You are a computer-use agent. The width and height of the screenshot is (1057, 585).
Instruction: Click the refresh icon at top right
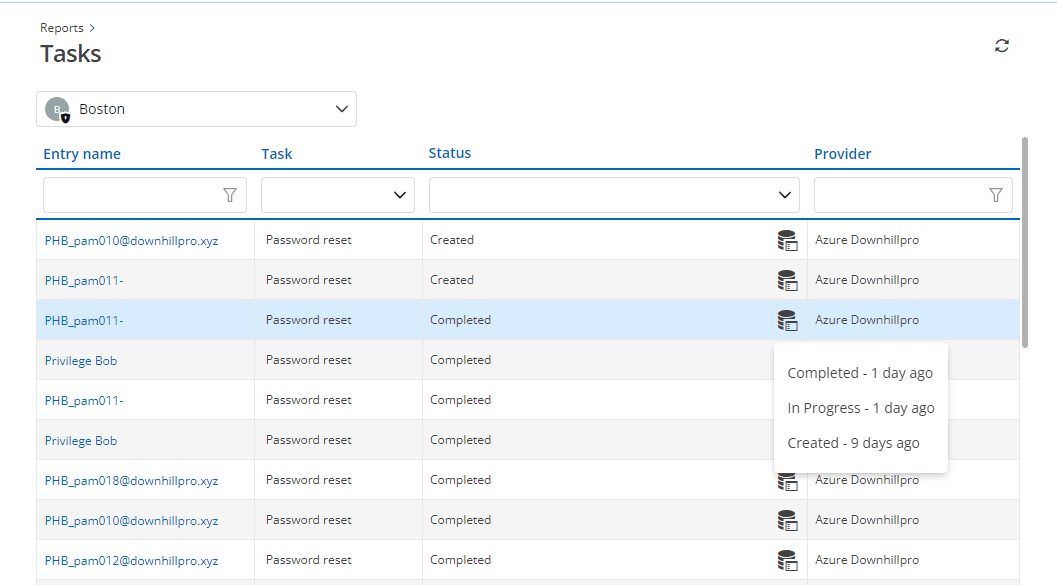1001,46
